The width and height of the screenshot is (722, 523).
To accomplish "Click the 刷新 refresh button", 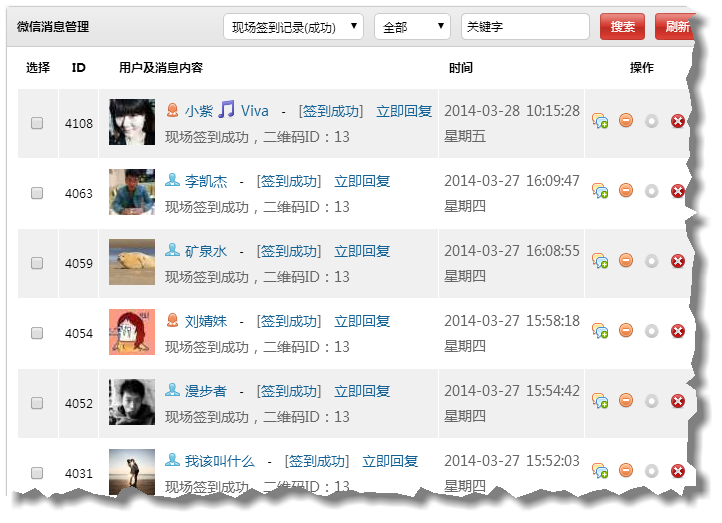I will click(676, 27).
